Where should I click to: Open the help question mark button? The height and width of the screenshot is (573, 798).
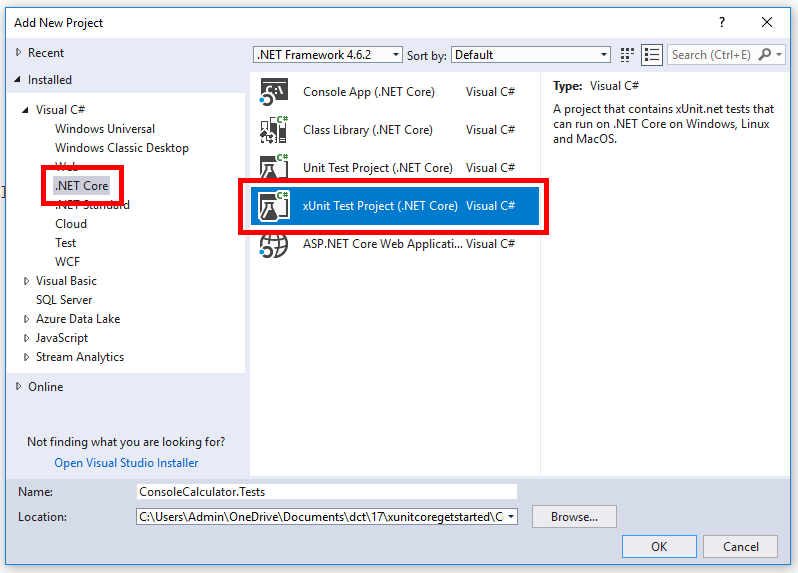(722, 22)
